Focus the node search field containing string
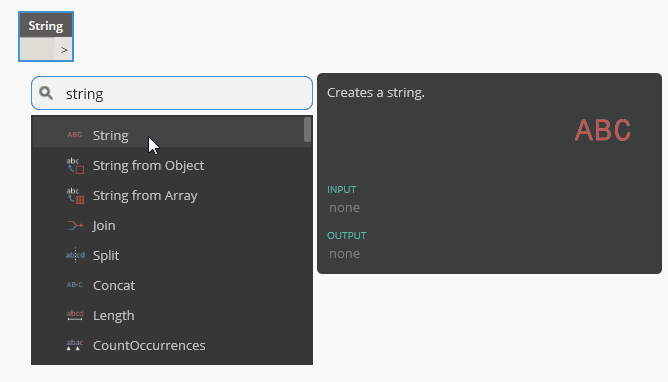Viewport: 668px width, 382px height. pos(172,93)
